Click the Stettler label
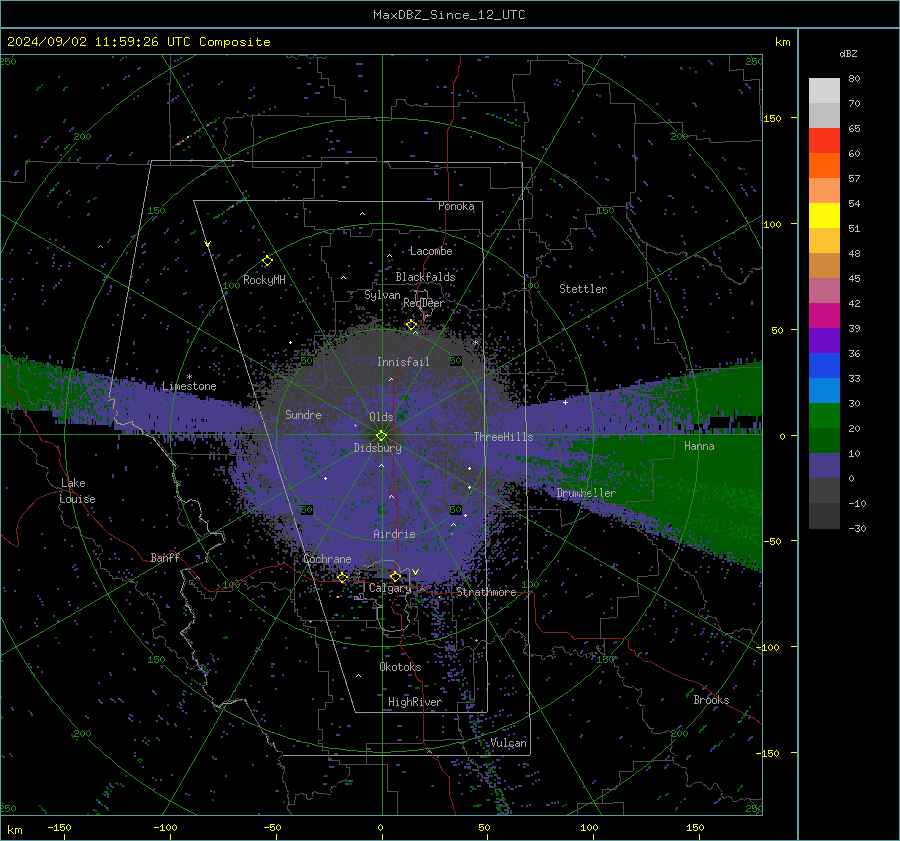Screen dimensions: 900x841 (x=583, y=289)
